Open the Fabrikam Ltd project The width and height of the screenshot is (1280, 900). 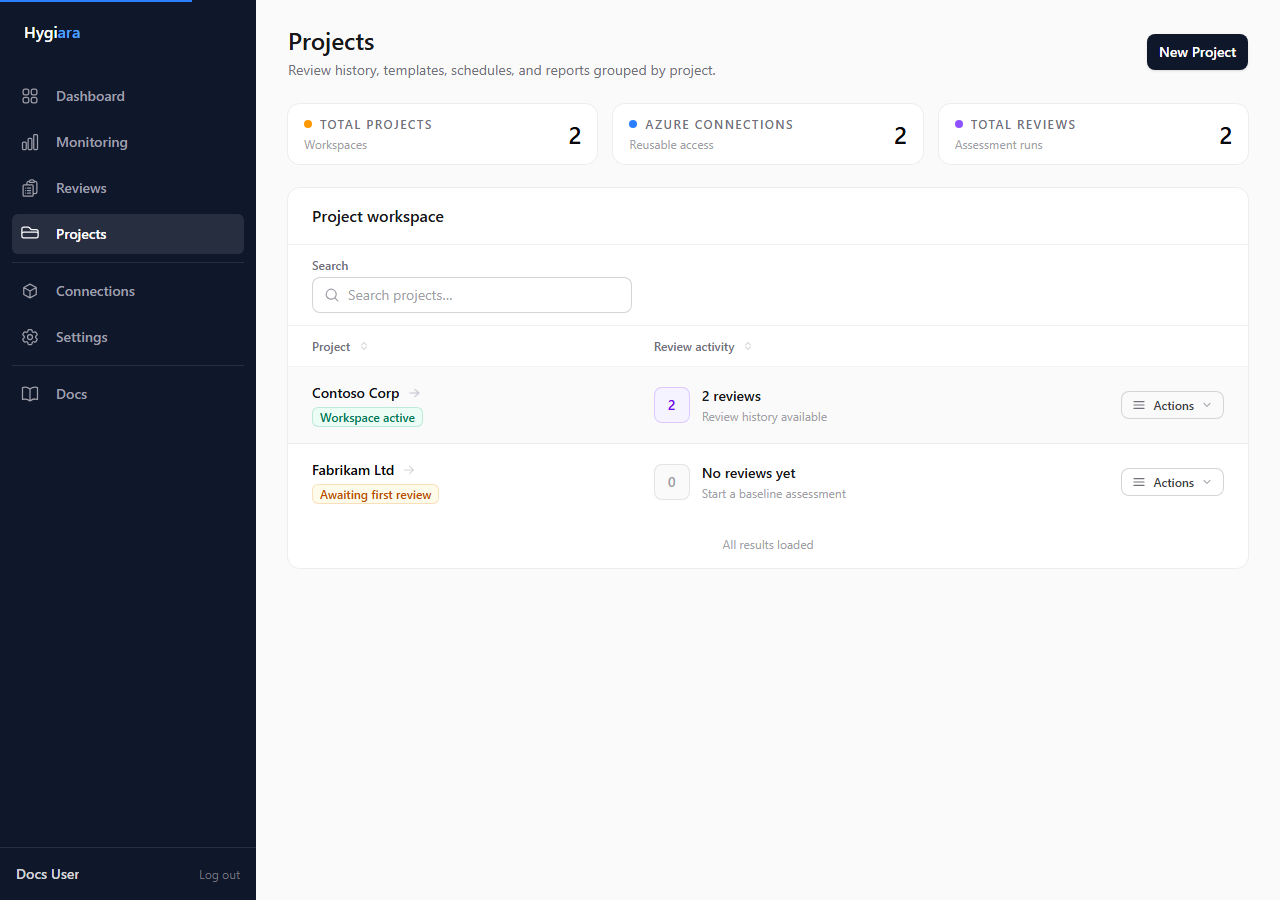tap(353, 470)
